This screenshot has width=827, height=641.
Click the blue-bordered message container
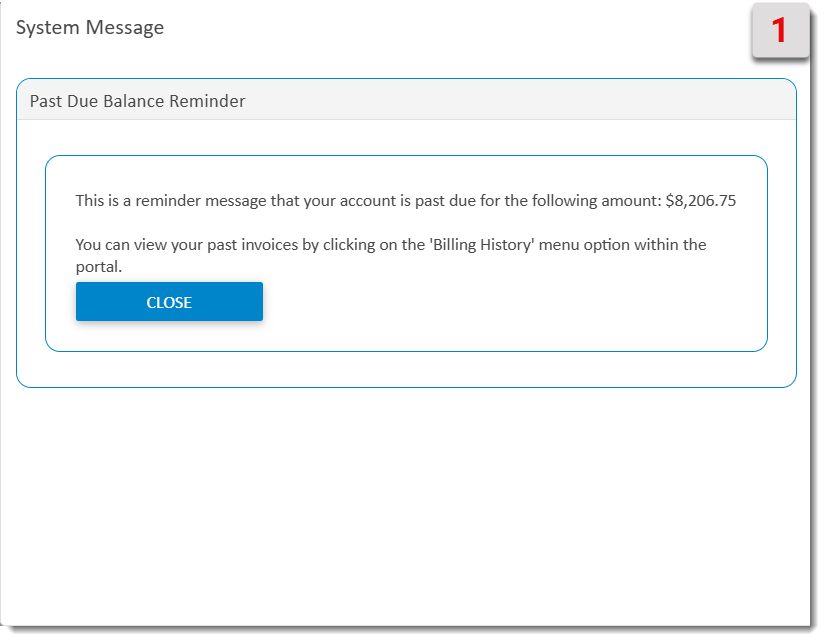click(x=407, y=250)
